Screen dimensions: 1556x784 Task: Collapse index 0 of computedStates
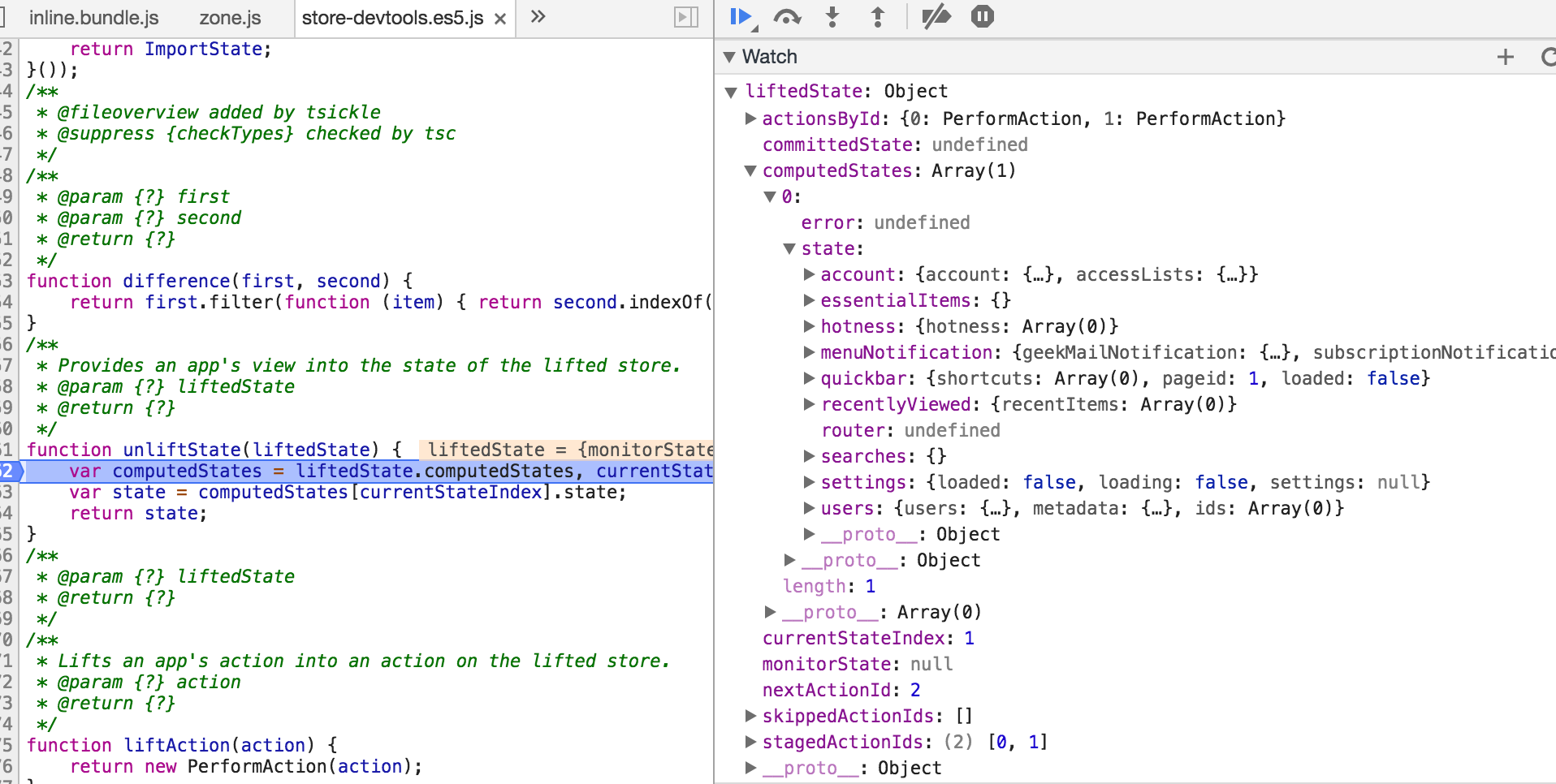click(770, 196)
